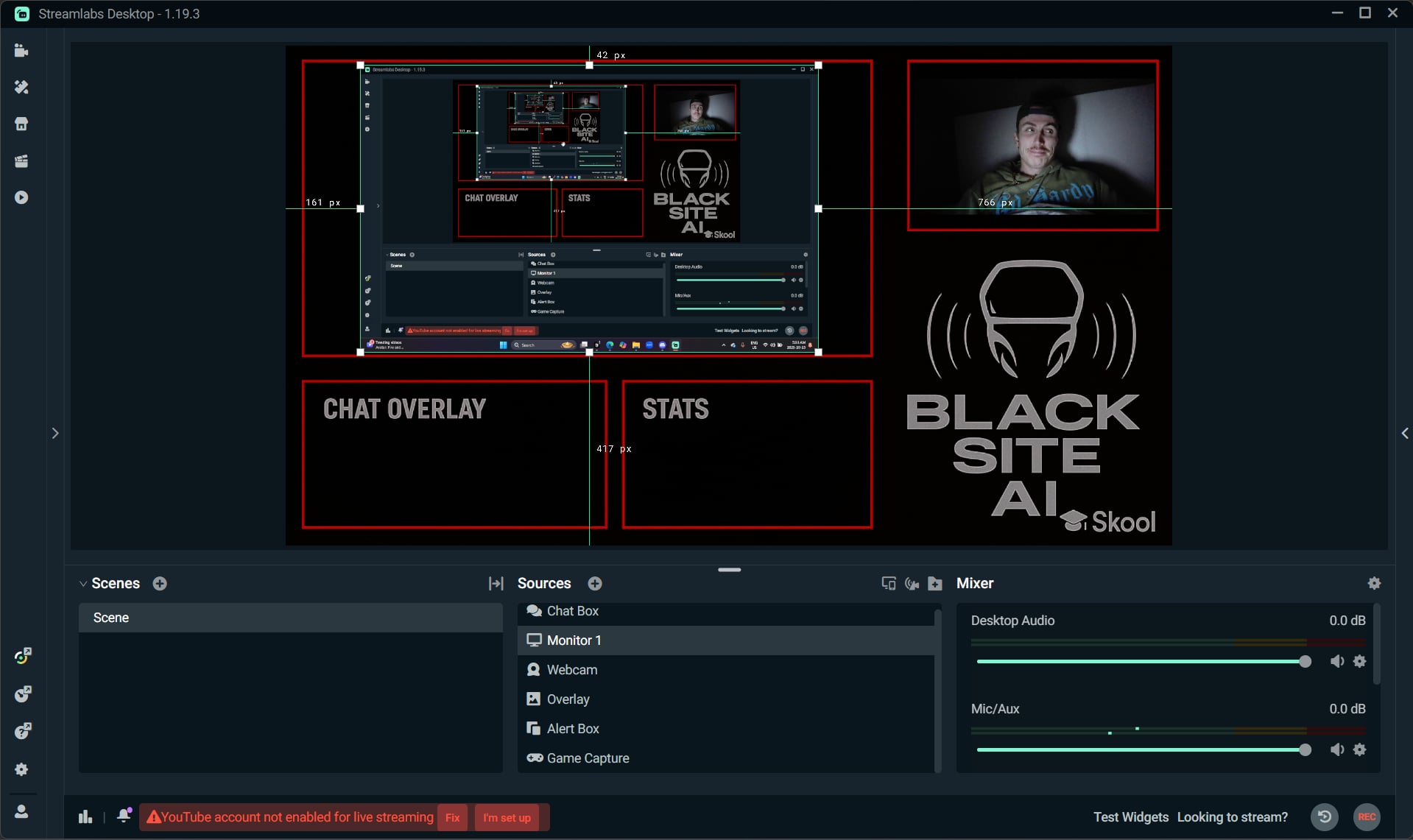Add a source folder
Screen dimensions: 1413x840
935,583
